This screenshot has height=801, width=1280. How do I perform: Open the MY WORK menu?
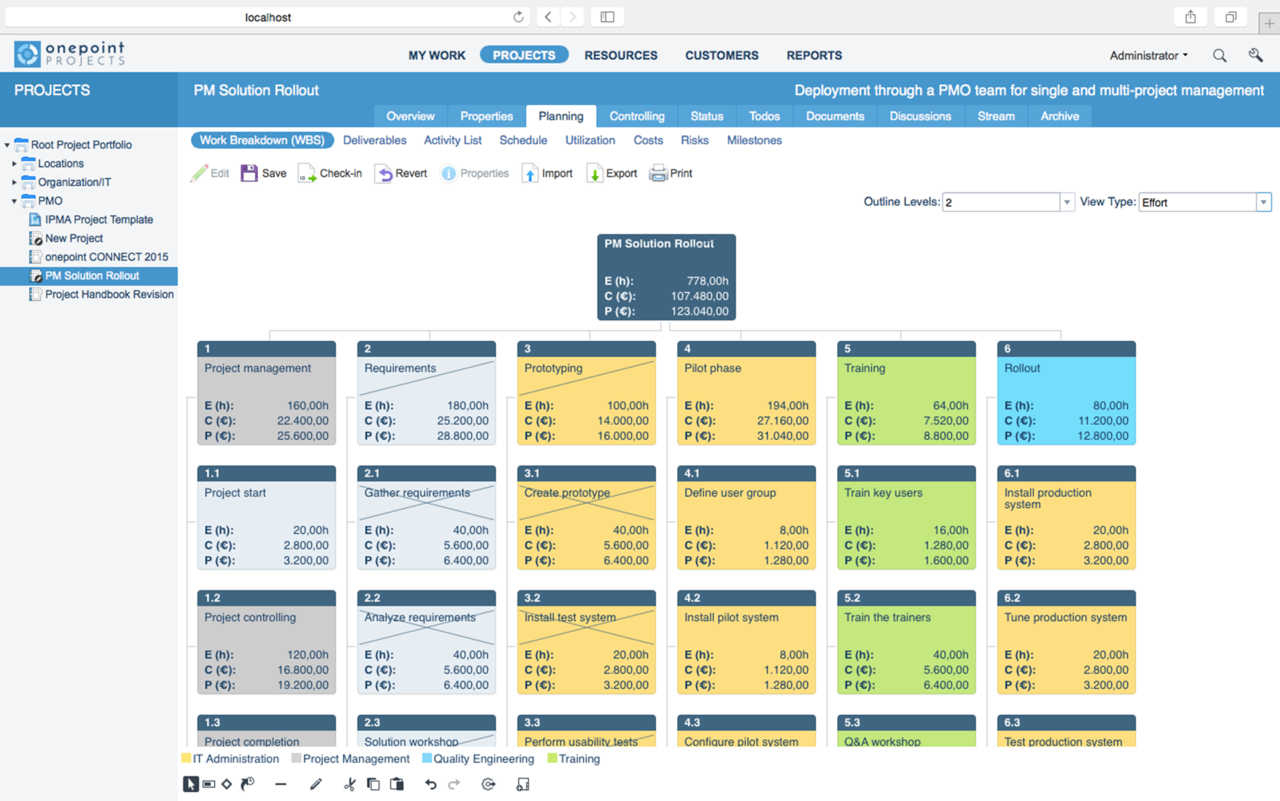pos(437,56)
